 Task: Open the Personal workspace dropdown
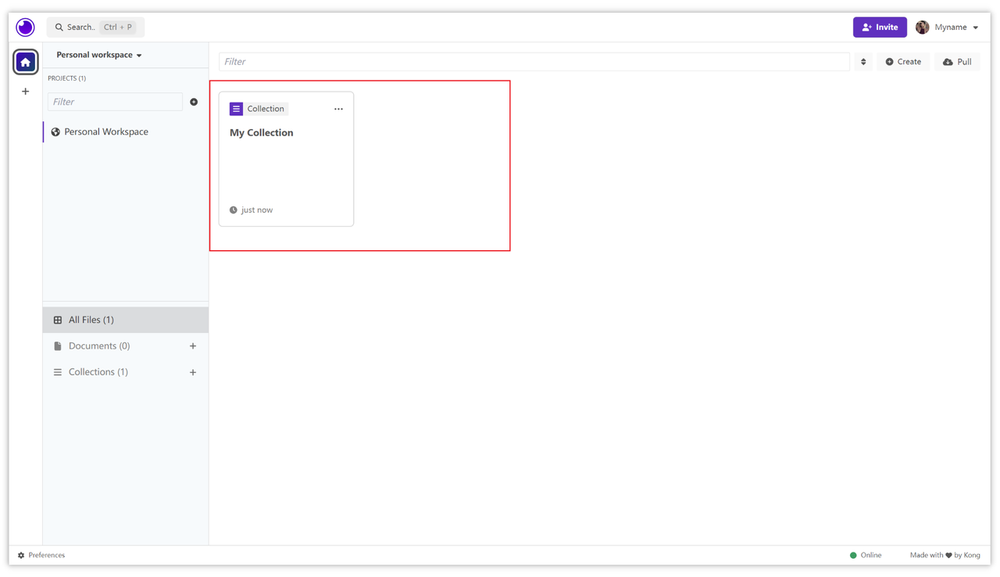click(x=99, y=55)
